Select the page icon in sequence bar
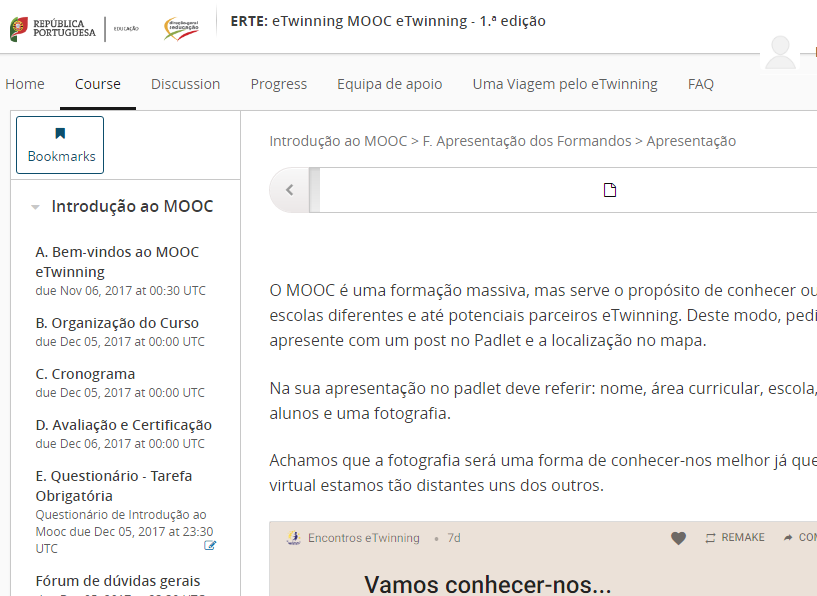The height and width of the screenshot is (596, 817). (x=610, y=190)
